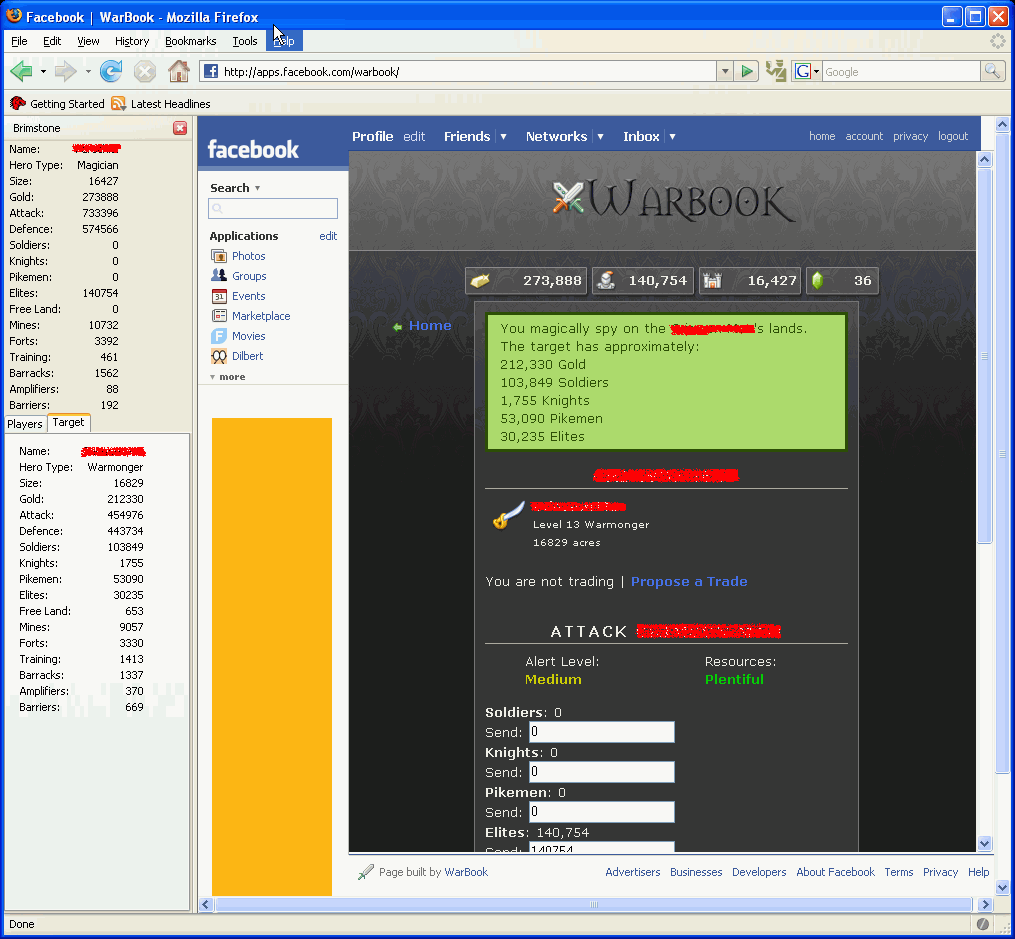Open the browser Home page icon
Screen dimensions: 1015x939
[x=179, y=71]
